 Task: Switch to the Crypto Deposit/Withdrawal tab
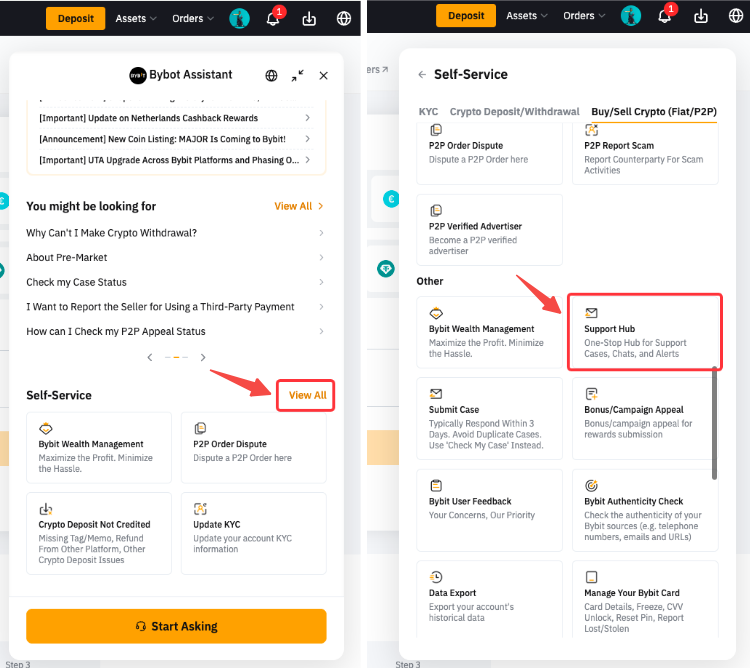coord(514,112)
